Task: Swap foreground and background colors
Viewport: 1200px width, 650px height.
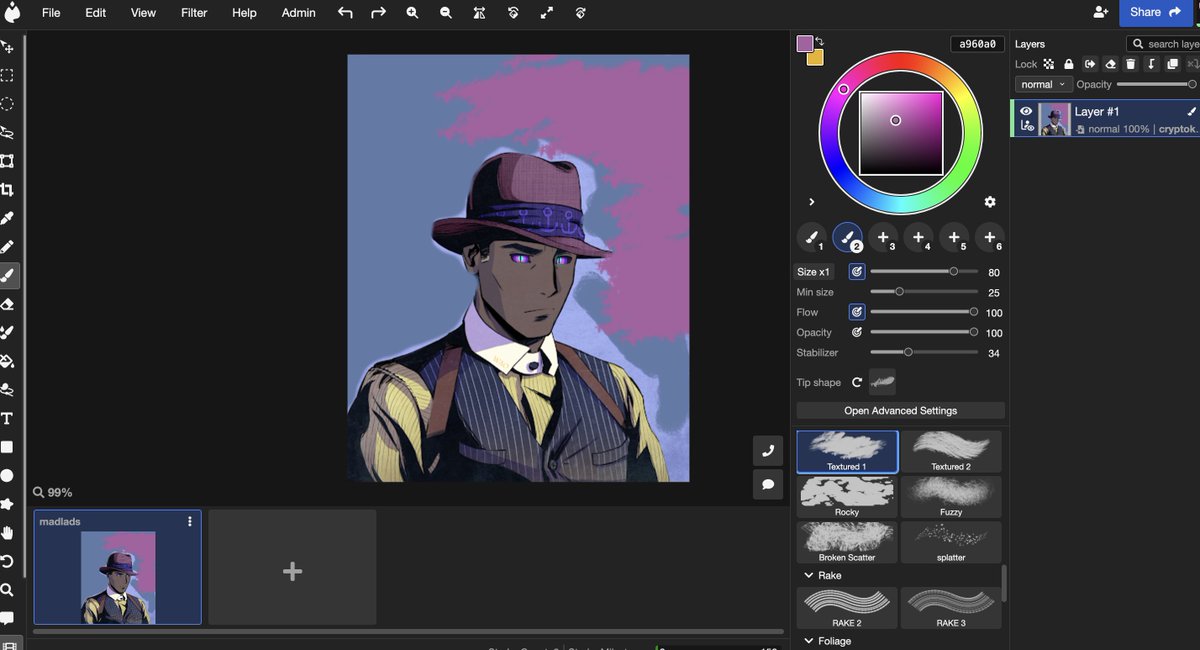Action: 820,41
